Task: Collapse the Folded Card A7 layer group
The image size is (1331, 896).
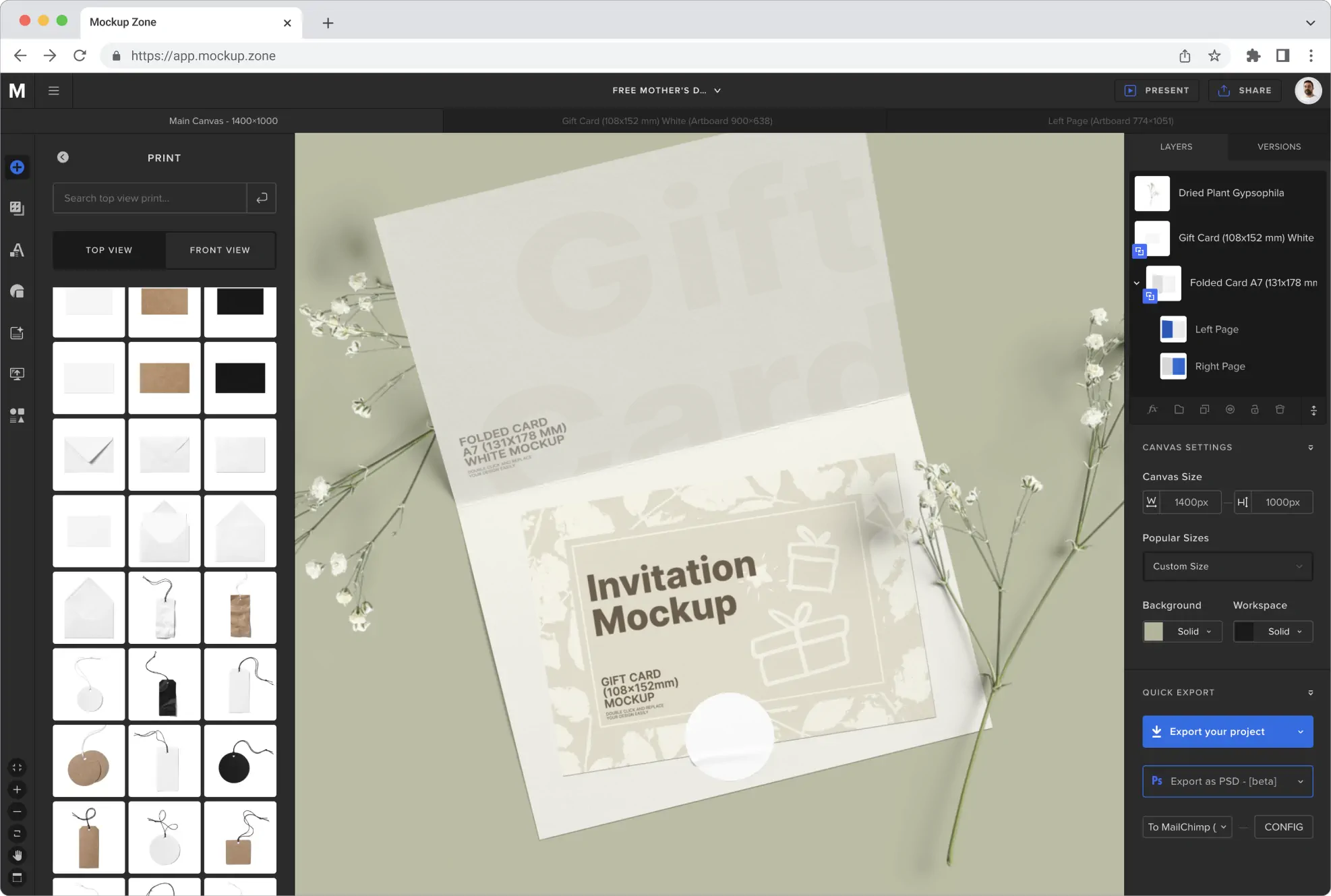Action: coord(1137,283)
